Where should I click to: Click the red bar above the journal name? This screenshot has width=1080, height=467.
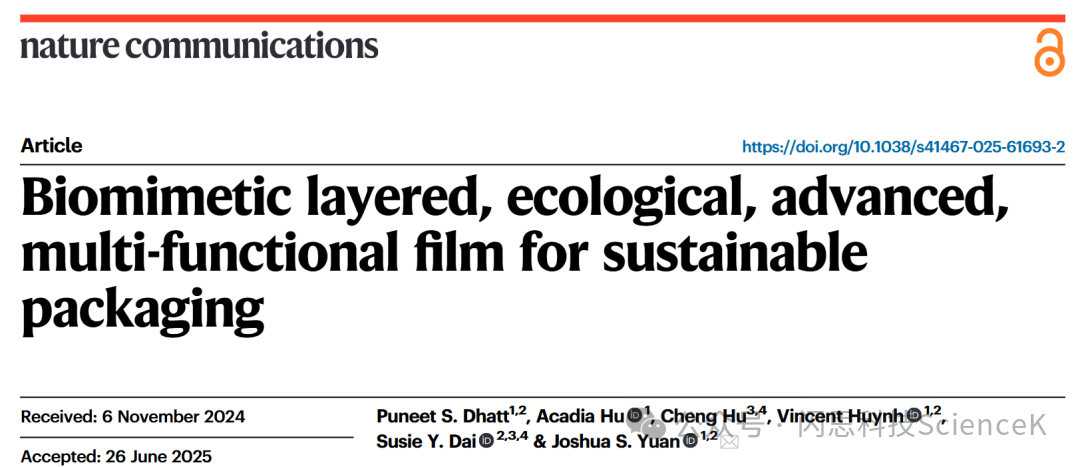[540, 19]
